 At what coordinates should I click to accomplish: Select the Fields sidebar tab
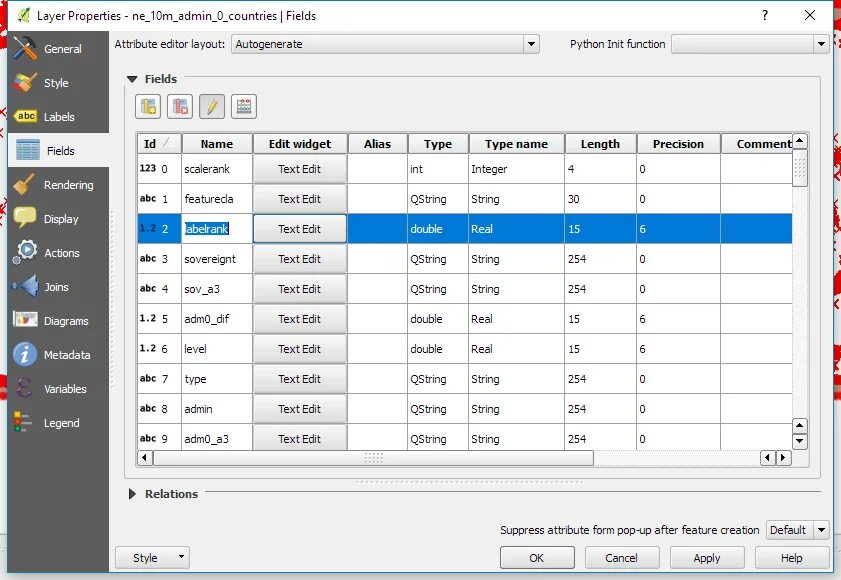pyautogui.click(x=58, y=150)
